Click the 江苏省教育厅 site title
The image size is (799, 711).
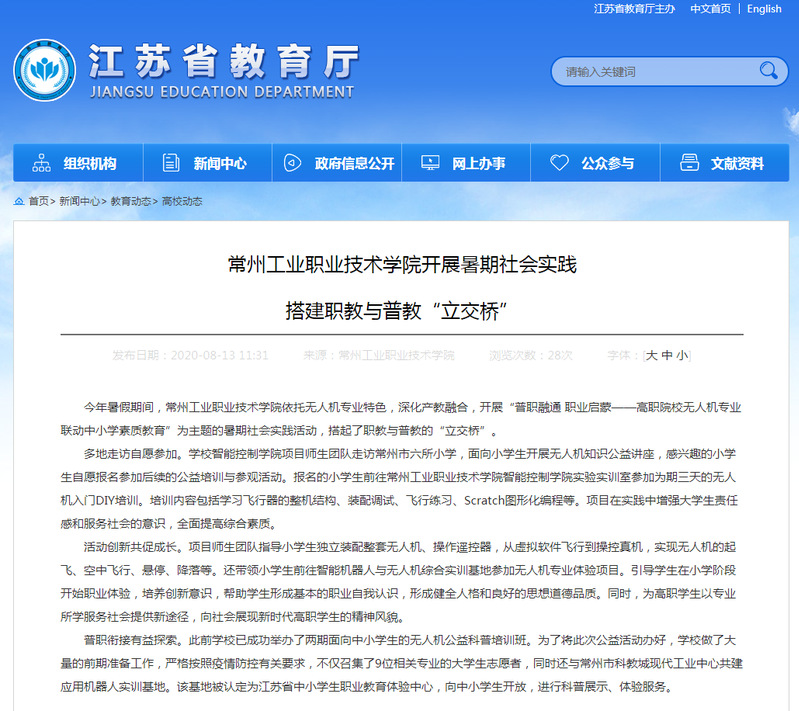[x=224, y=62]
